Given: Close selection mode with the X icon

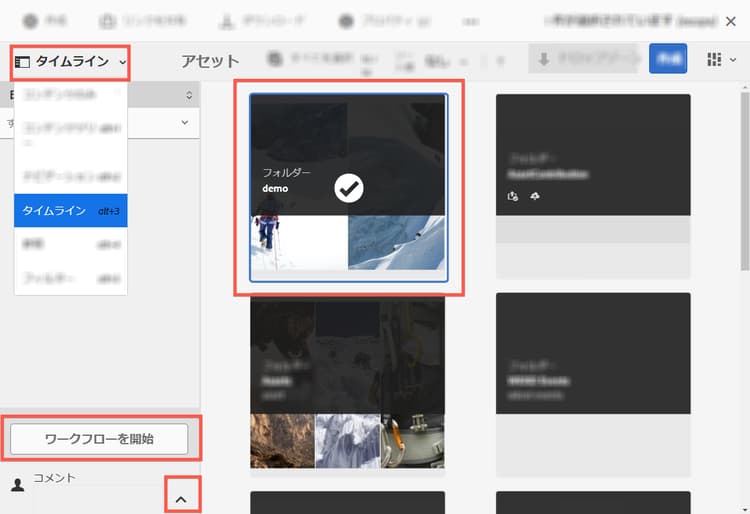Looking at the screenshot, I should pos(730,22).
